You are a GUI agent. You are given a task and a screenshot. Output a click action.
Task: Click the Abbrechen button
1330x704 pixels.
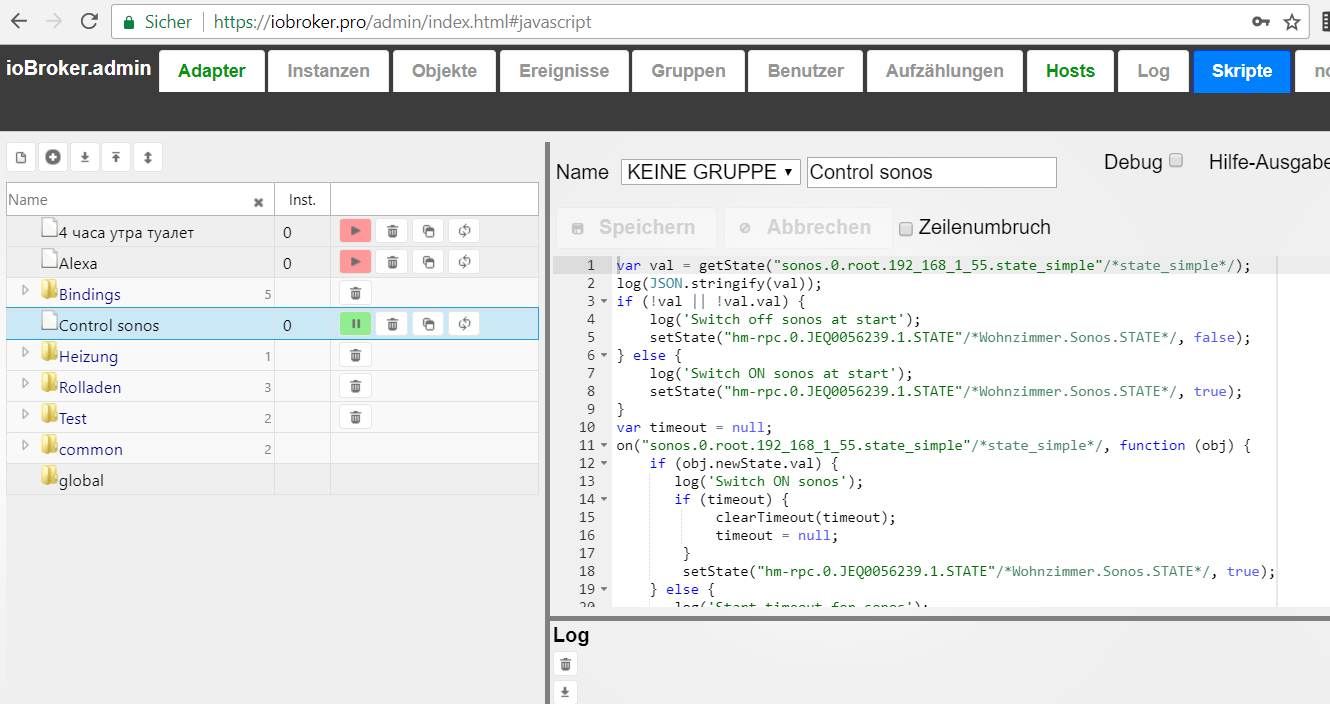[807, 228]
